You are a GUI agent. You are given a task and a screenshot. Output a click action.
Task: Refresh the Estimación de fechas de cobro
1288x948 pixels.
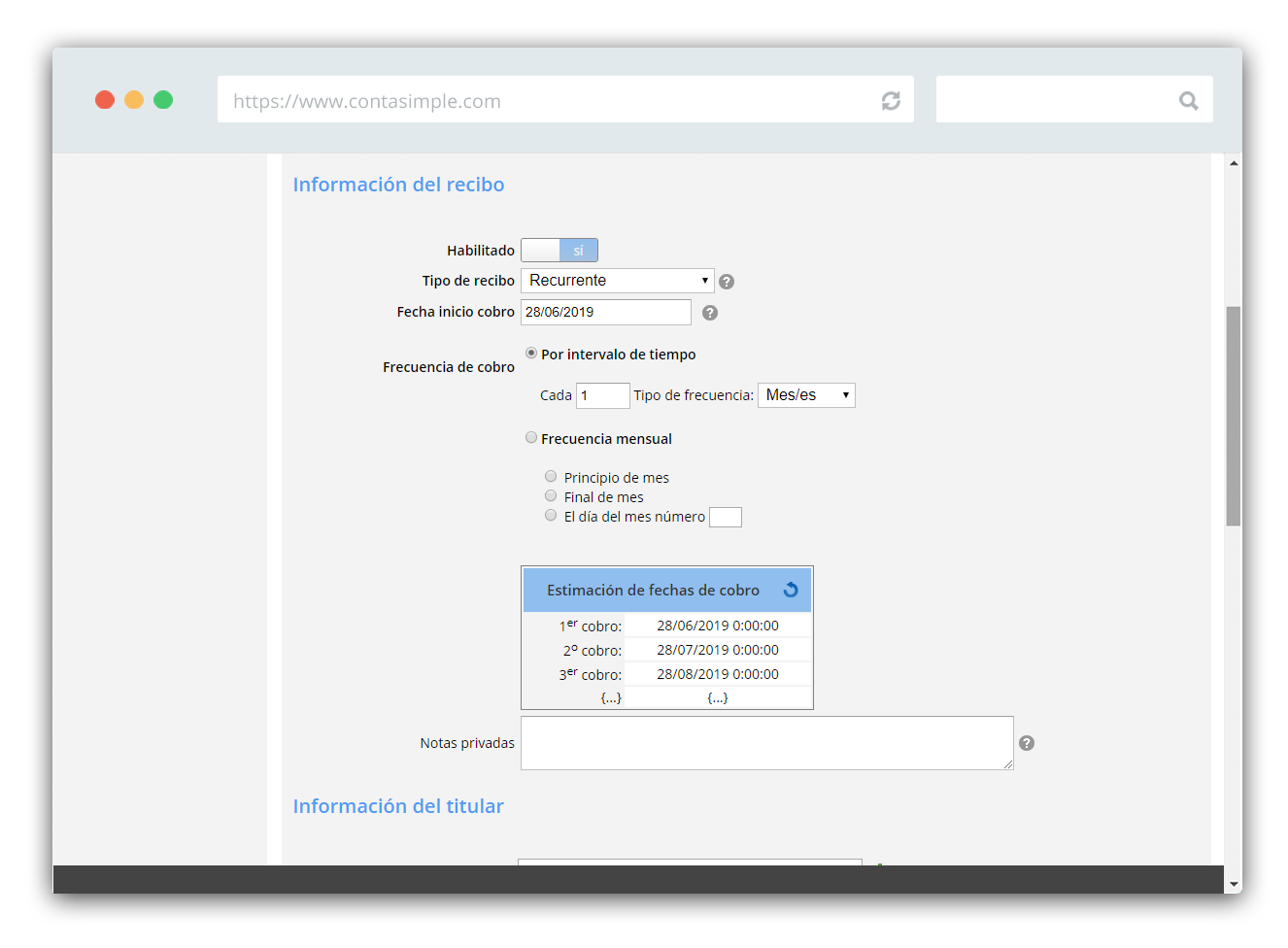coord(791,590)
